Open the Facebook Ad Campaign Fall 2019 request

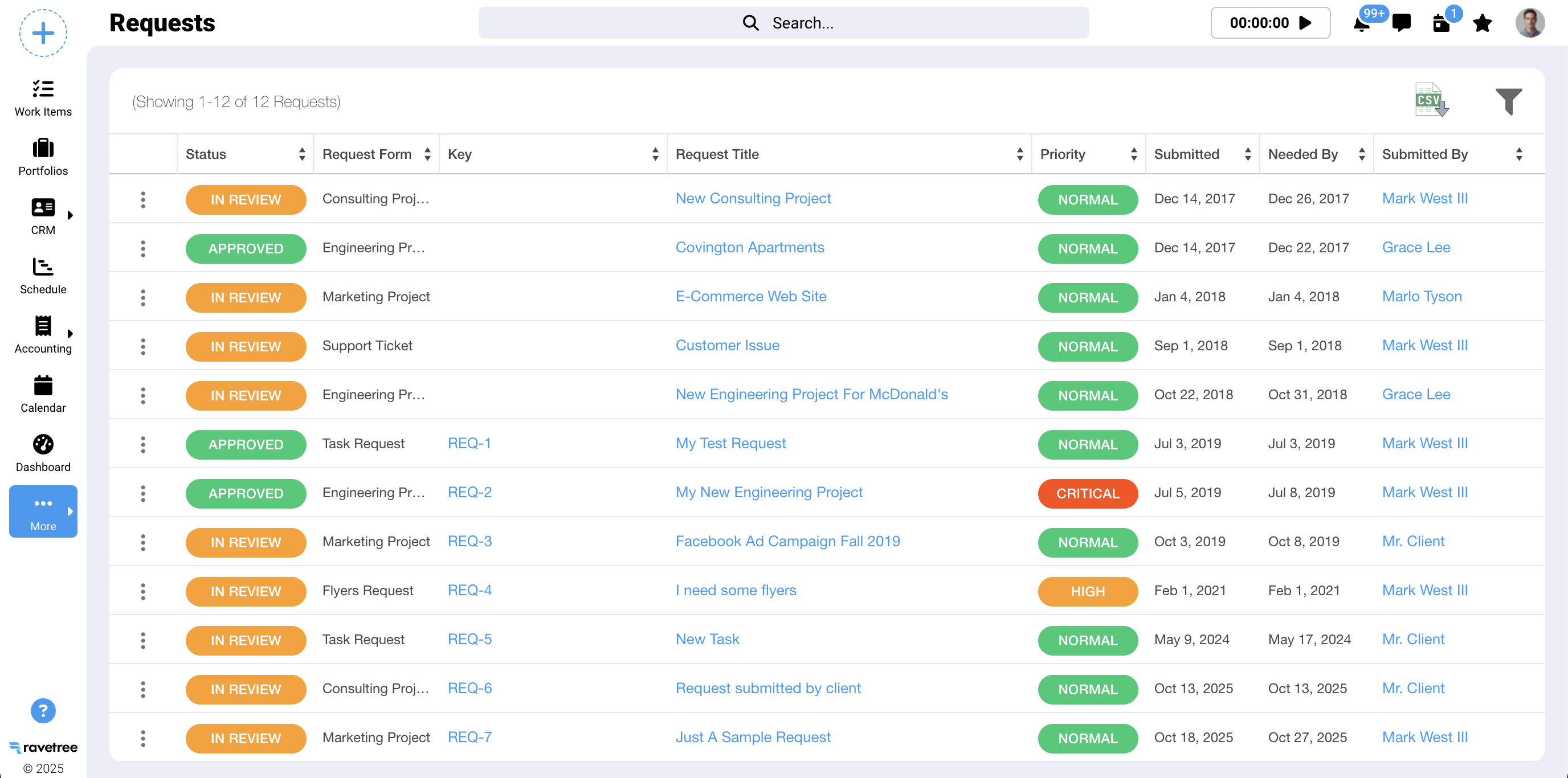[x=787, y=542]
